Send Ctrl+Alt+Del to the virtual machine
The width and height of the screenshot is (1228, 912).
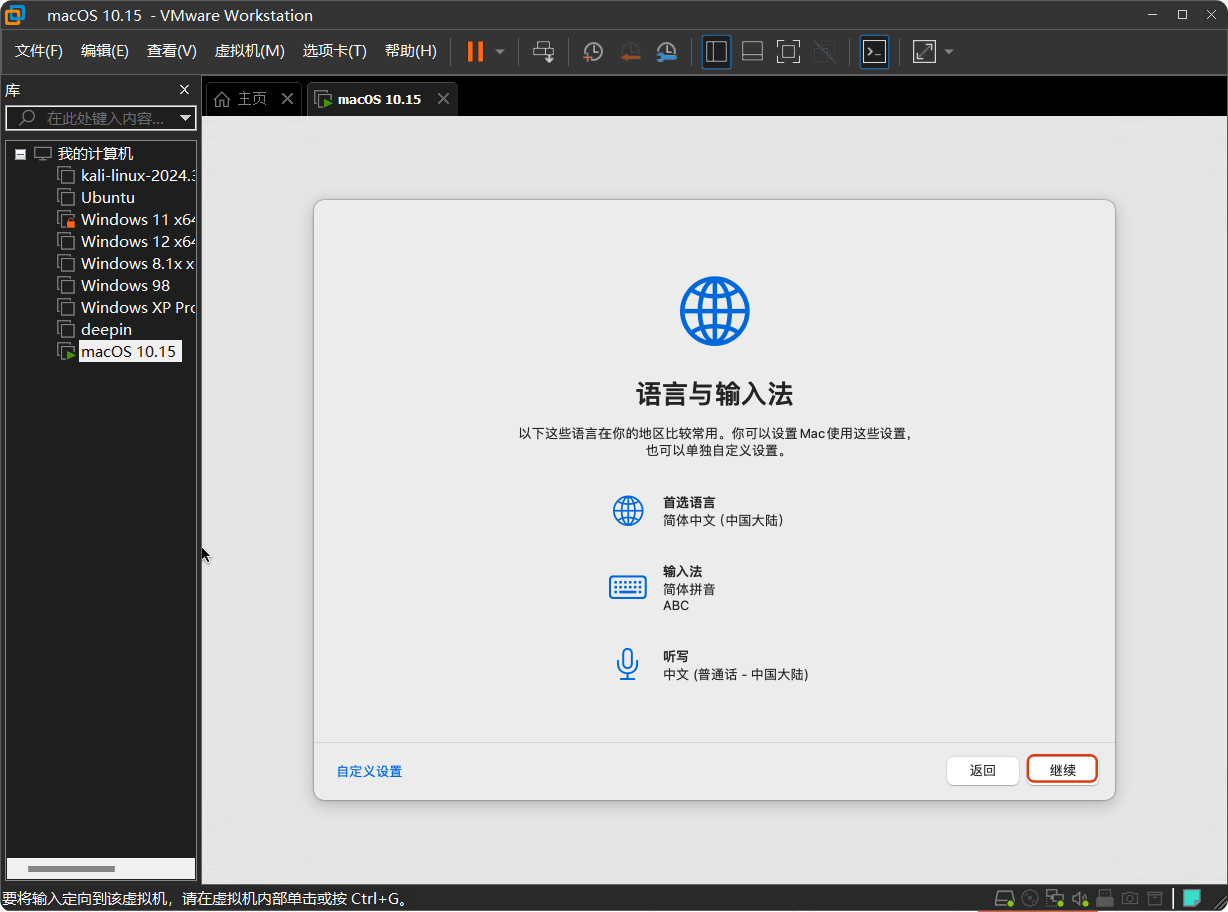click(544, 51)
